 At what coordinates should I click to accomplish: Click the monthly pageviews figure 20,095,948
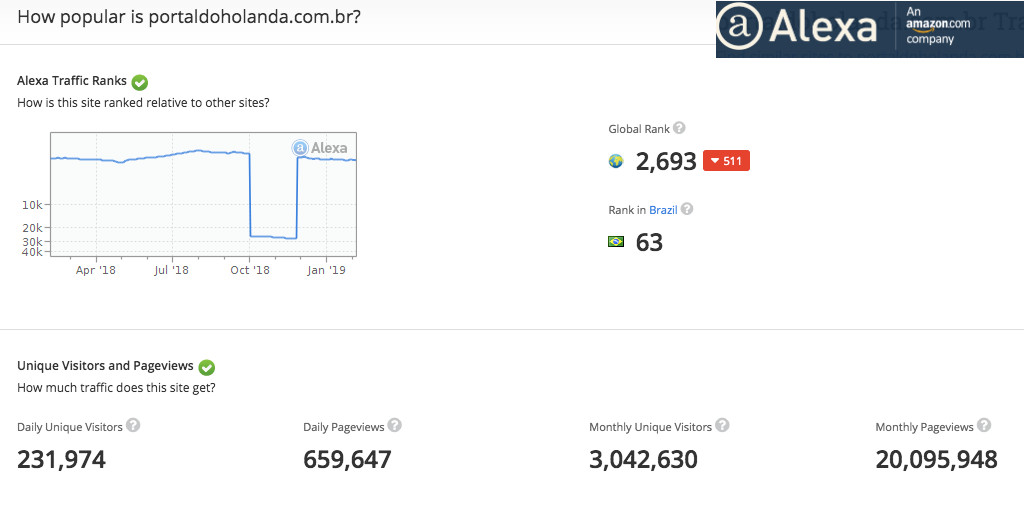(936, 460)
